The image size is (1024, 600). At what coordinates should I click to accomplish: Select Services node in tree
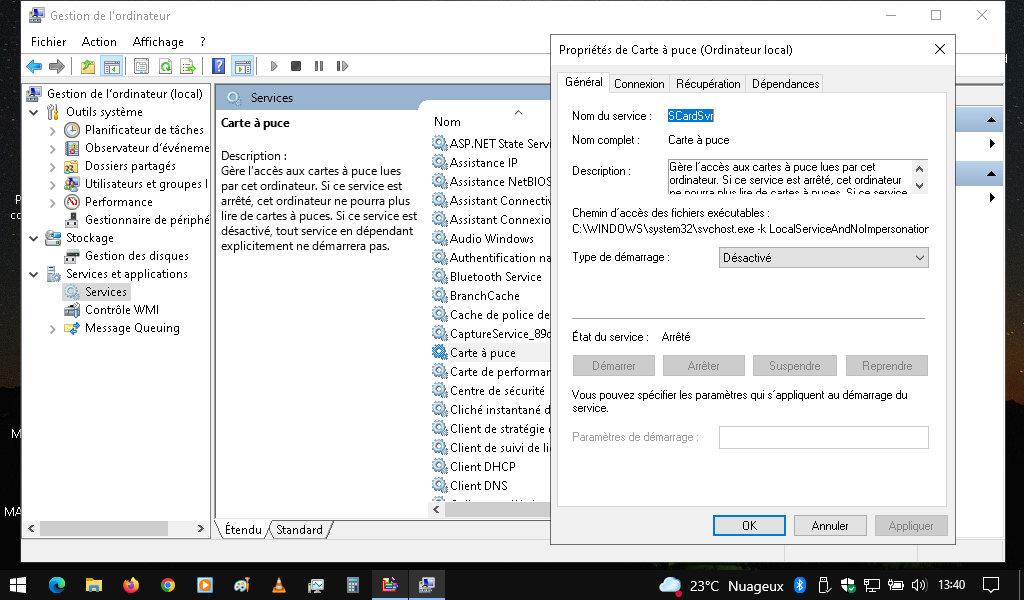tap(105, 292)
